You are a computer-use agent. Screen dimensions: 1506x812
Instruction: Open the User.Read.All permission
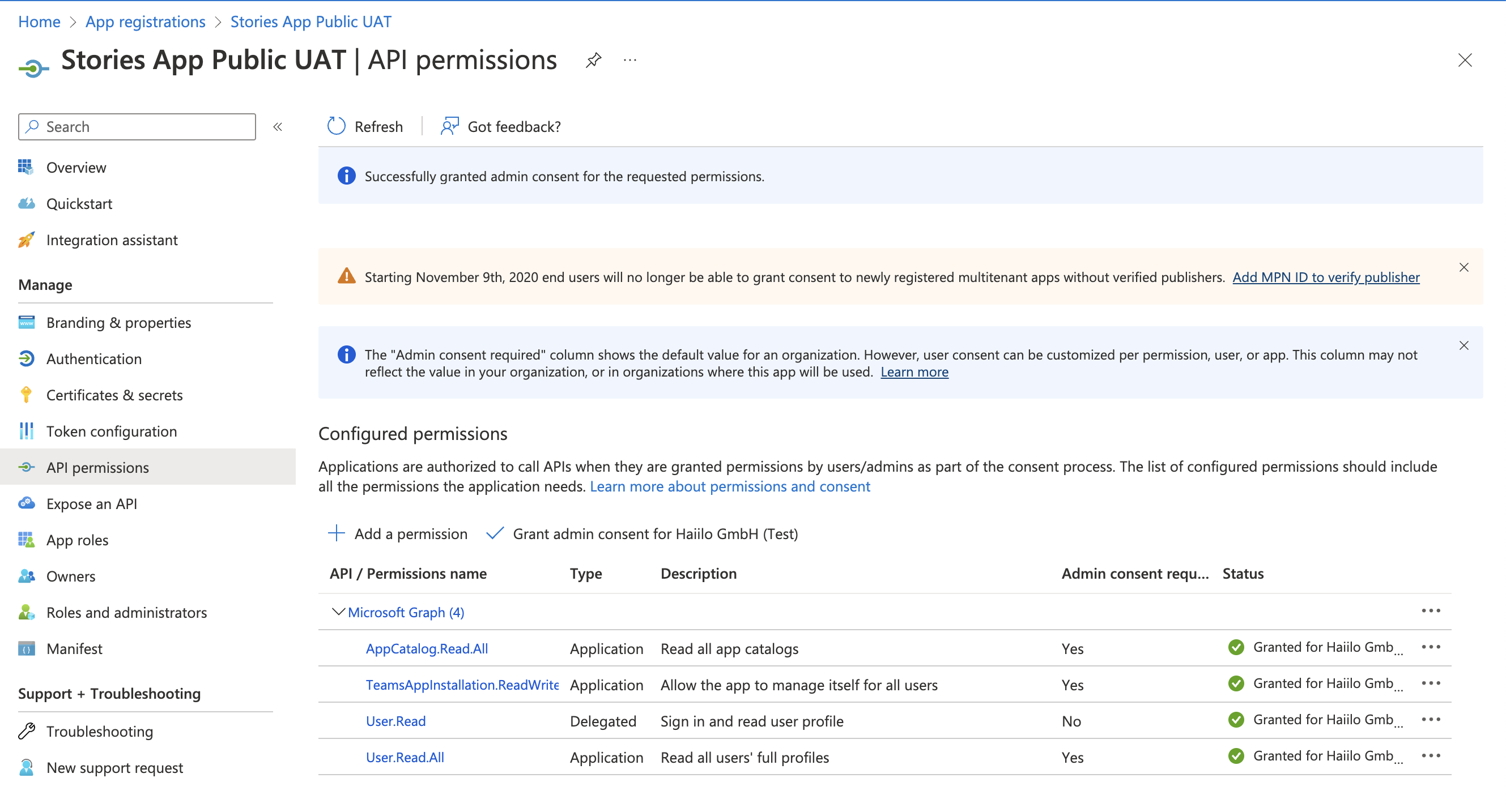[x=405, y=757]
